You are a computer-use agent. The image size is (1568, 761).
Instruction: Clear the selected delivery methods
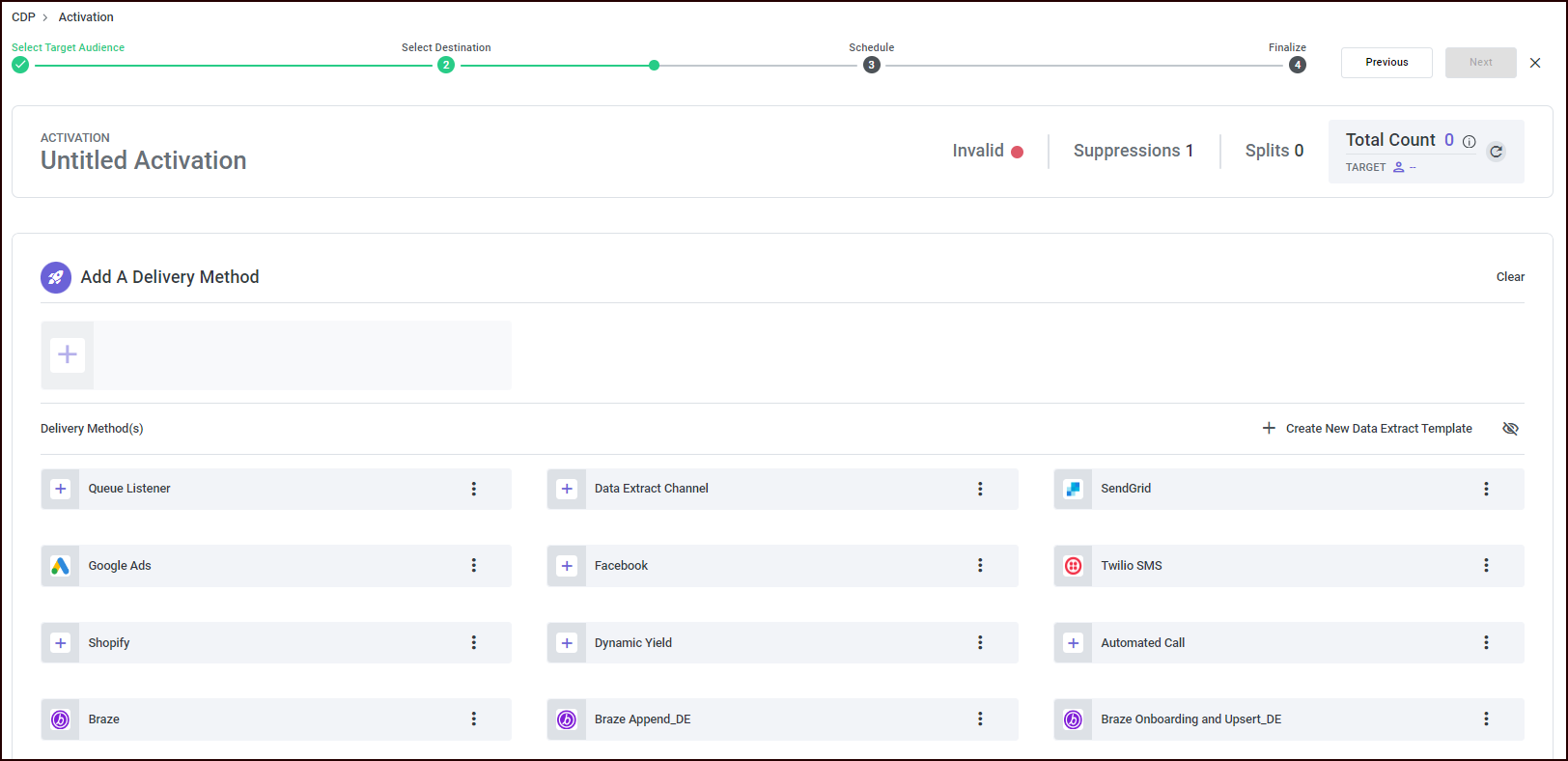[x=1510, y=277]
